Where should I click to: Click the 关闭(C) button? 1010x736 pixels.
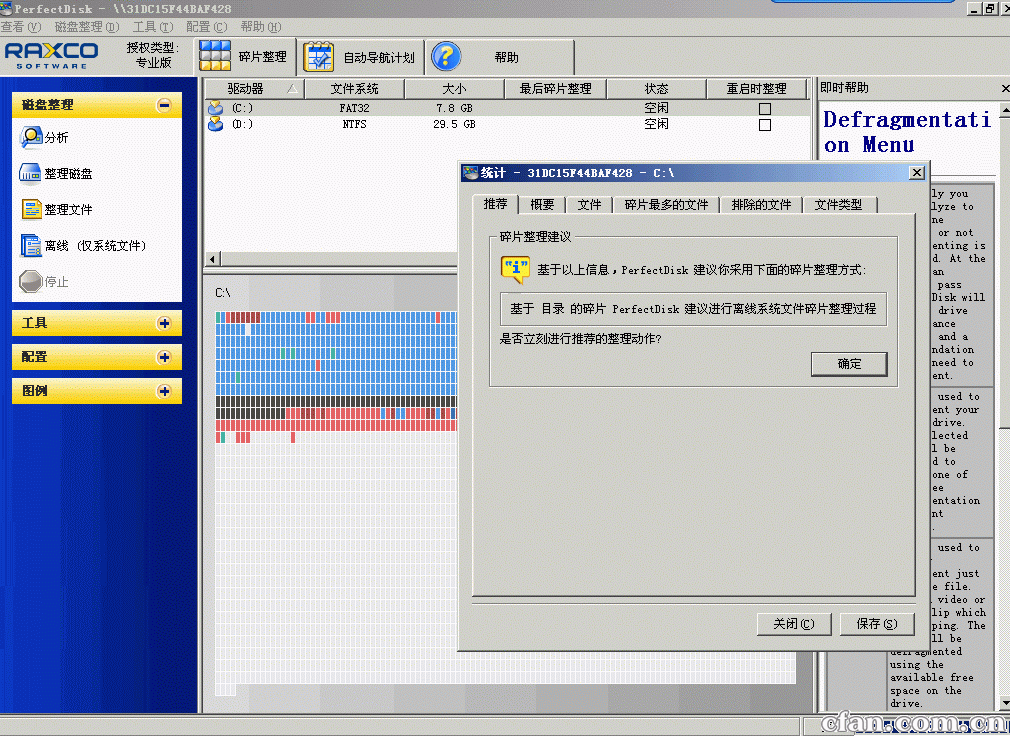pos(794,624)
